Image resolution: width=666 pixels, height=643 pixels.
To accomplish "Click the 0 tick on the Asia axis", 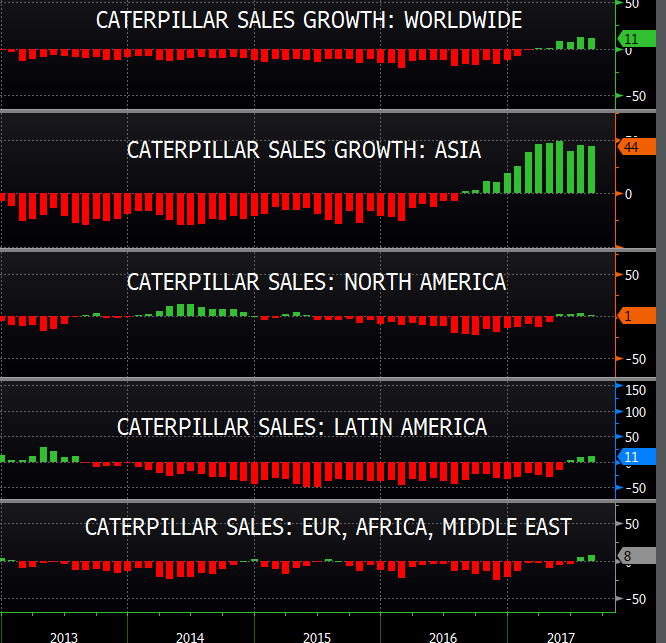I will point(629,194).
